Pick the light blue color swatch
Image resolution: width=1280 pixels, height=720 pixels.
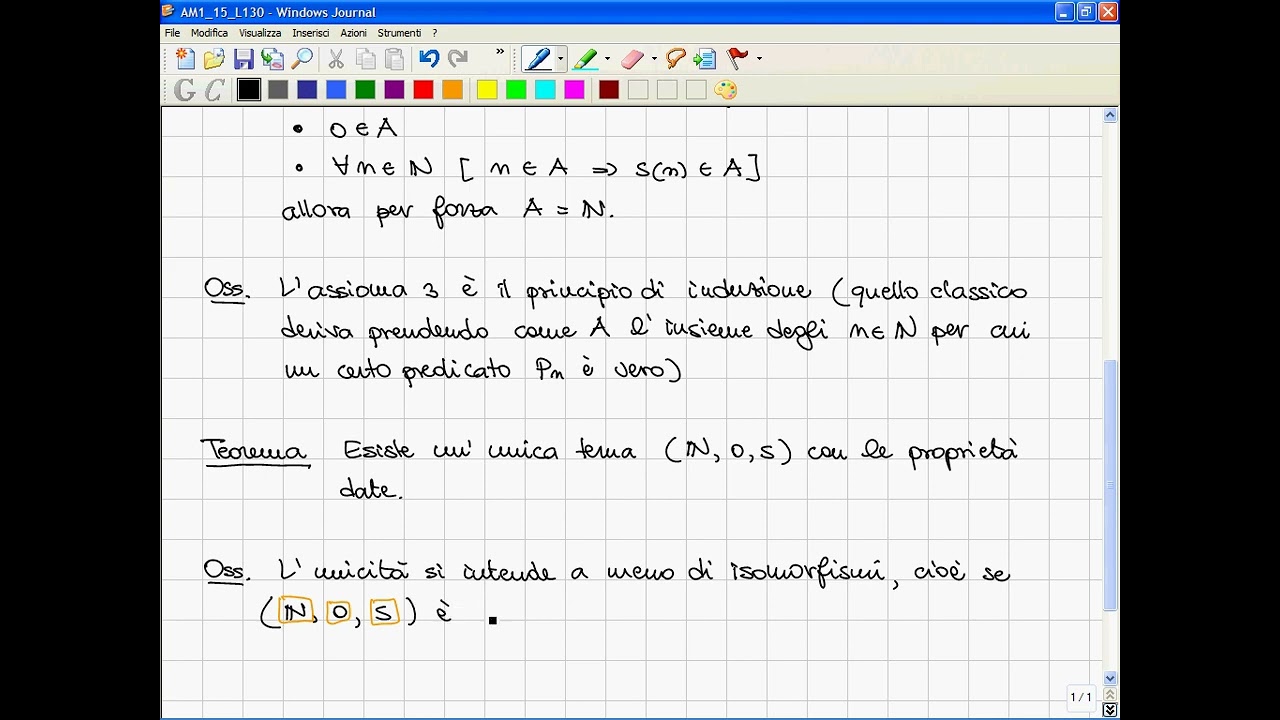(x=336, y=90)
